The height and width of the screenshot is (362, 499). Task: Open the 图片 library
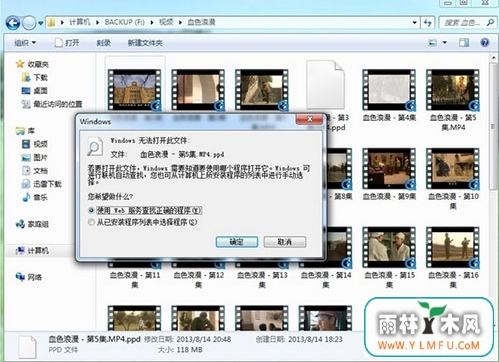(35, 157)
